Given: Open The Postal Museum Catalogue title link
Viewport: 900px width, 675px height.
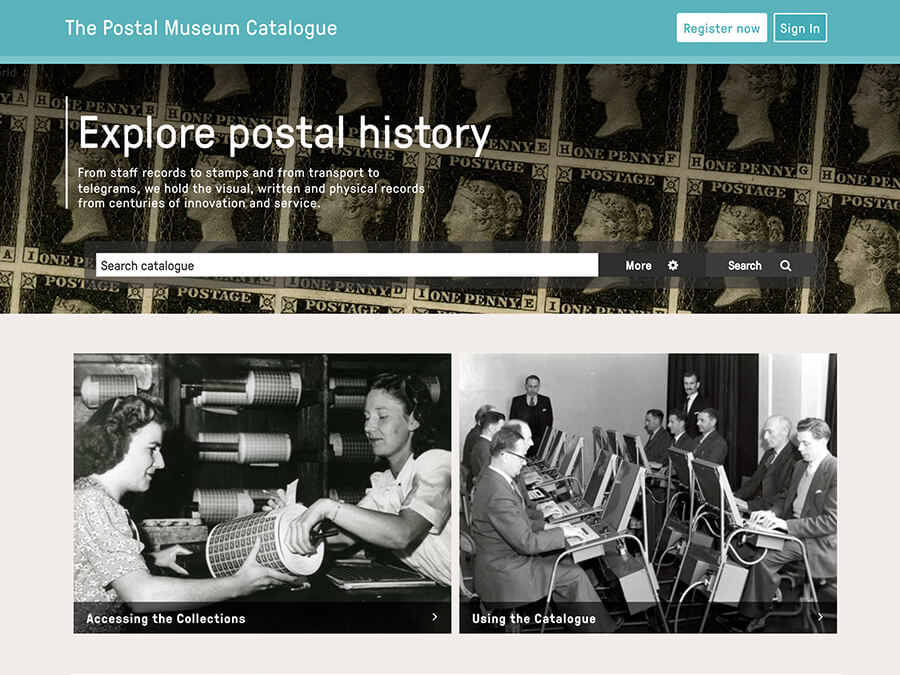Looking at the screenshot, I should tap(201, 28).
